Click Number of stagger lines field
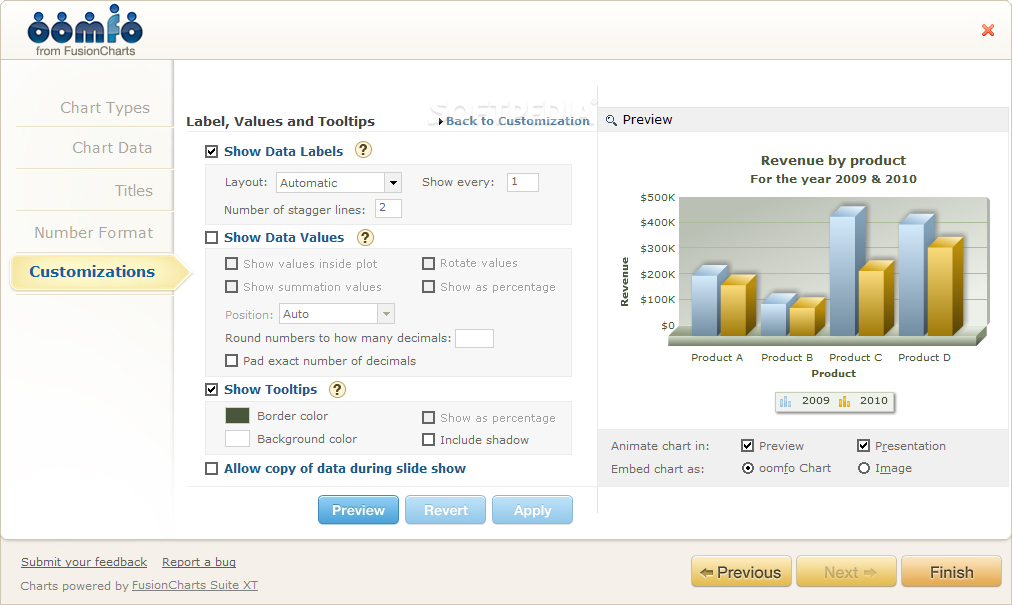 [388, 209]
